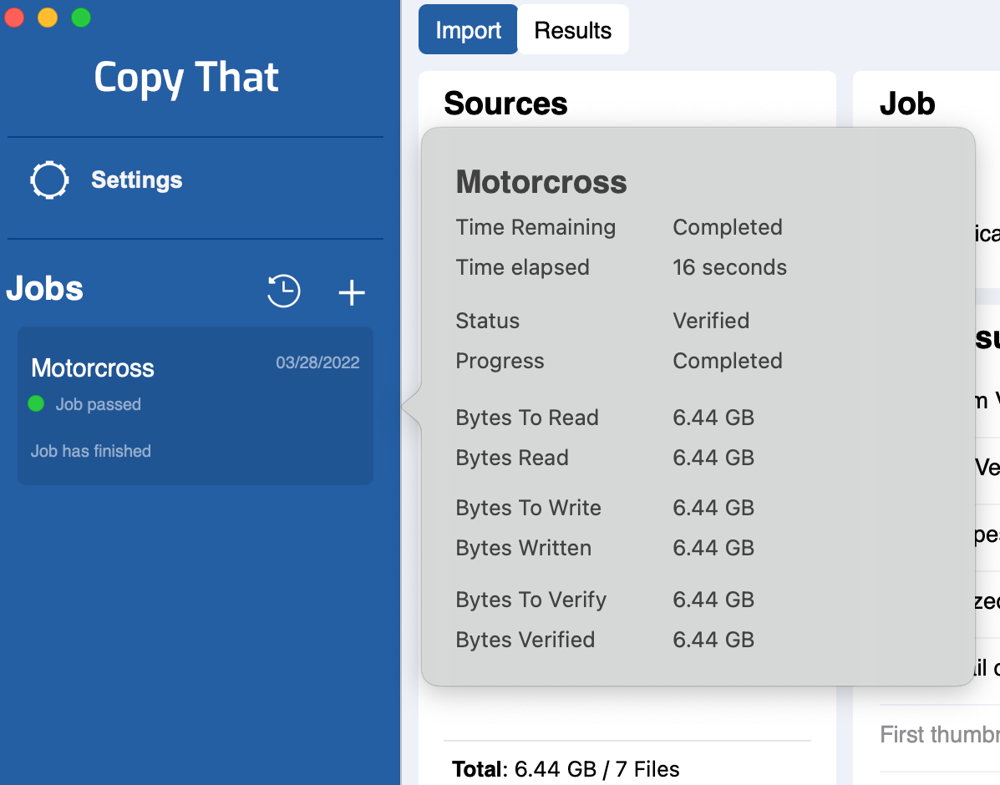
Task: Click the Bytes To Write label
Action: coord(529,508)
